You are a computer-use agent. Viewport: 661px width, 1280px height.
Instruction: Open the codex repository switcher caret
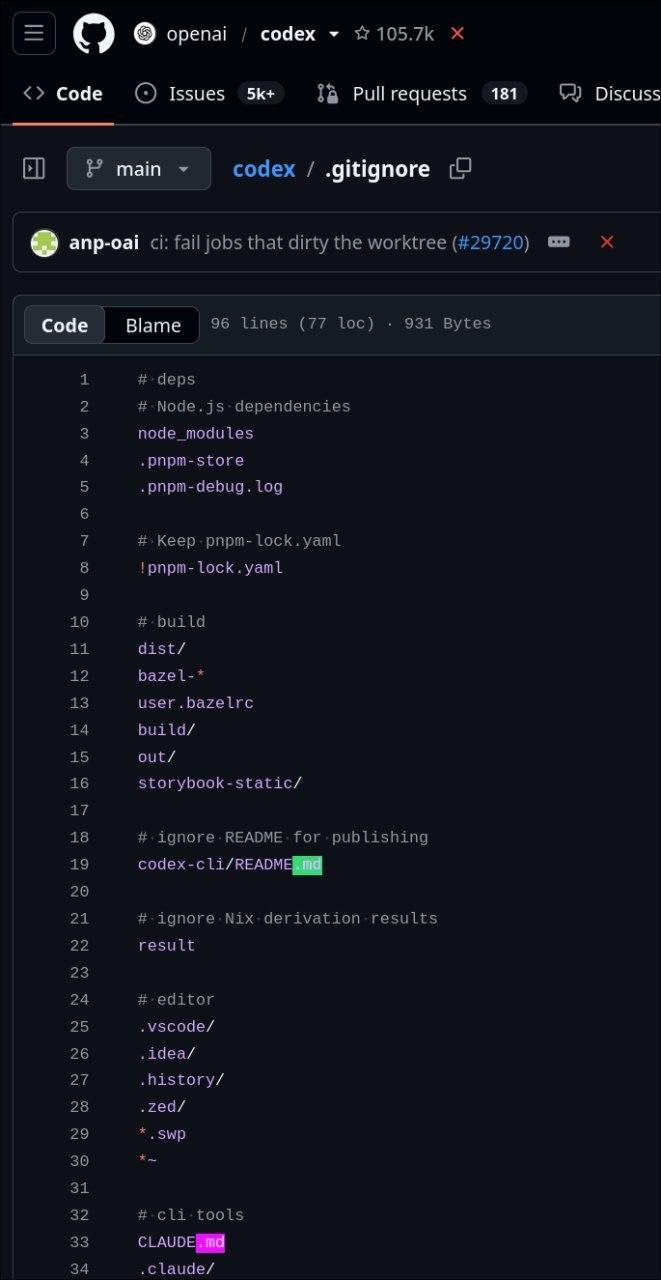(x=334, y=34)
